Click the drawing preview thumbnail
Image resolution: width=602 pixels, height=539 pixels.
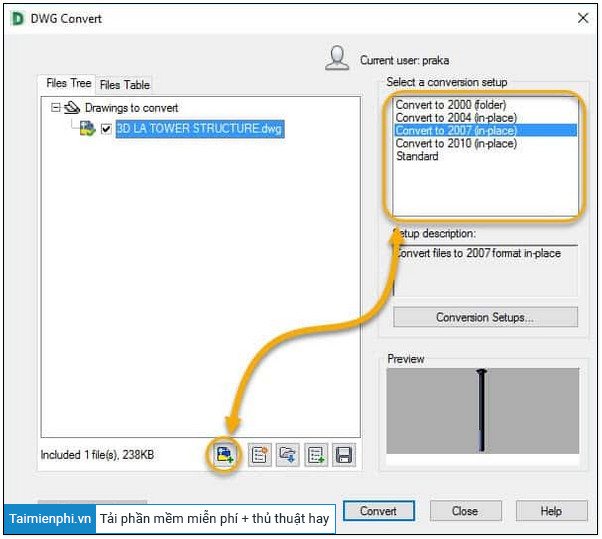coord(483,411)
